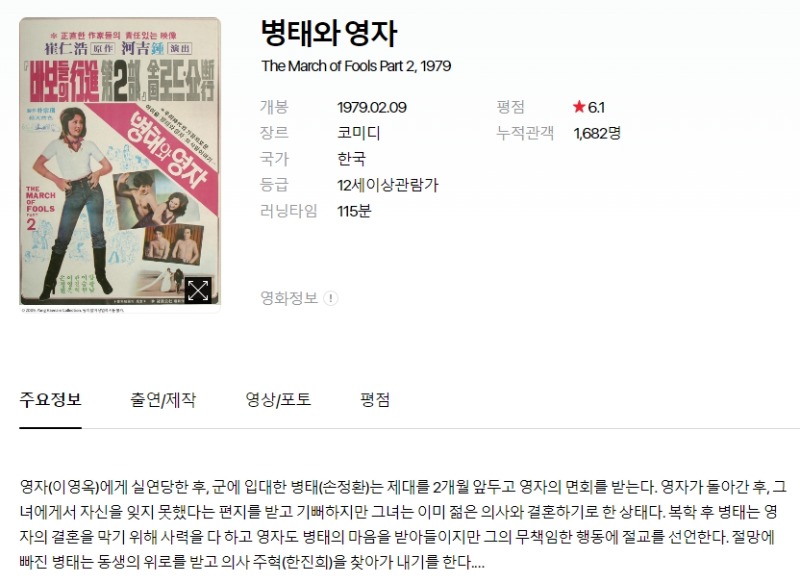Click the 병태와 영자 movie title
Viewport: 800px width, 583px height.
(329, 33)
